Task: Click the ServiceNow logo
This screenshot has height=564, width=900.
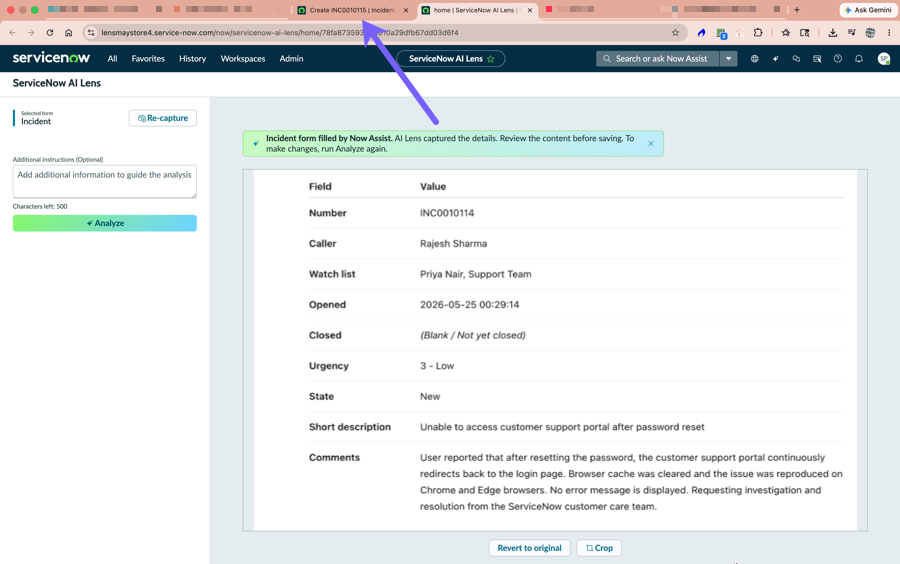Action: (x=51, y=58)
